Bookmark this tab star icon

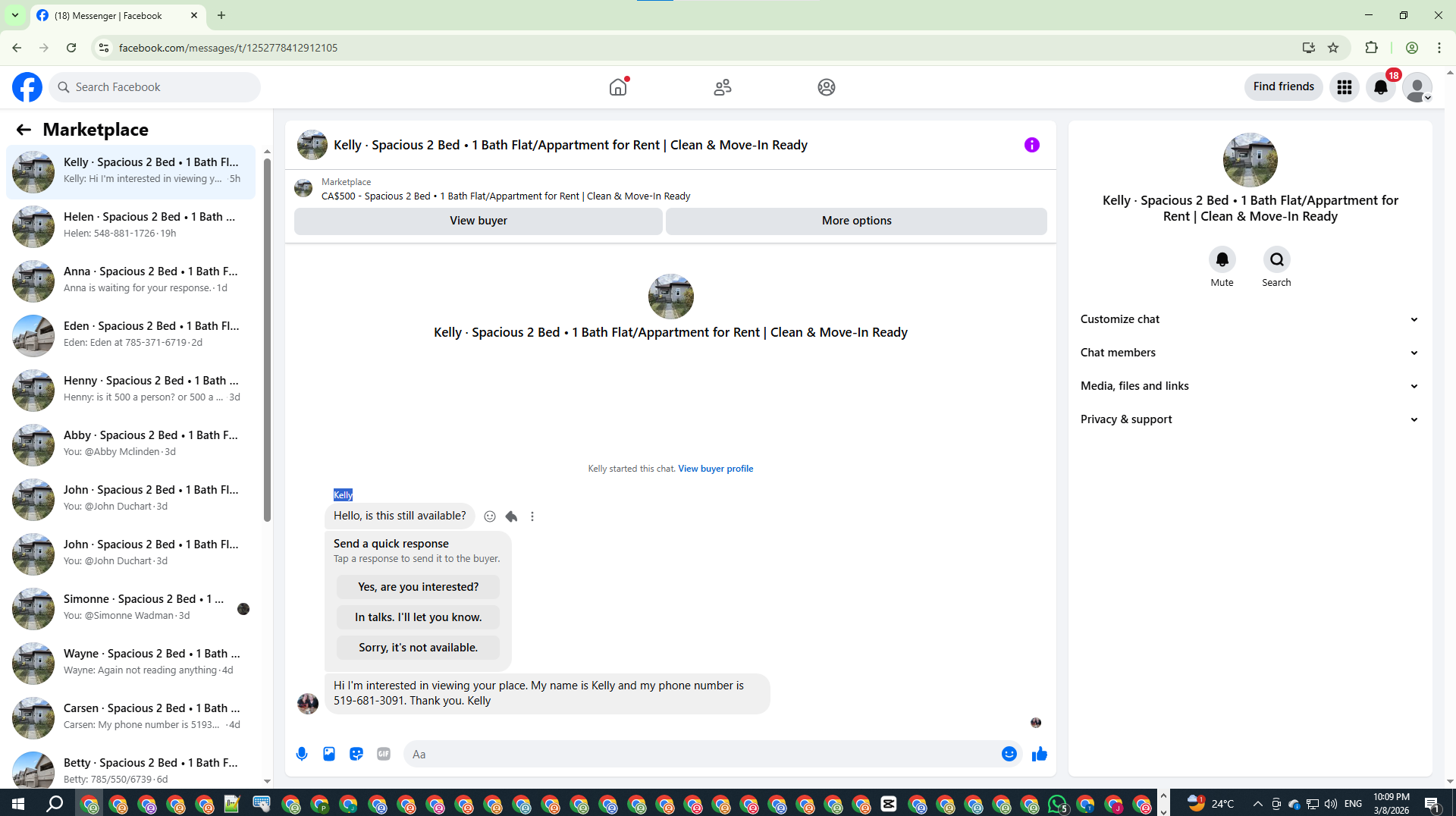(1333, 48)
